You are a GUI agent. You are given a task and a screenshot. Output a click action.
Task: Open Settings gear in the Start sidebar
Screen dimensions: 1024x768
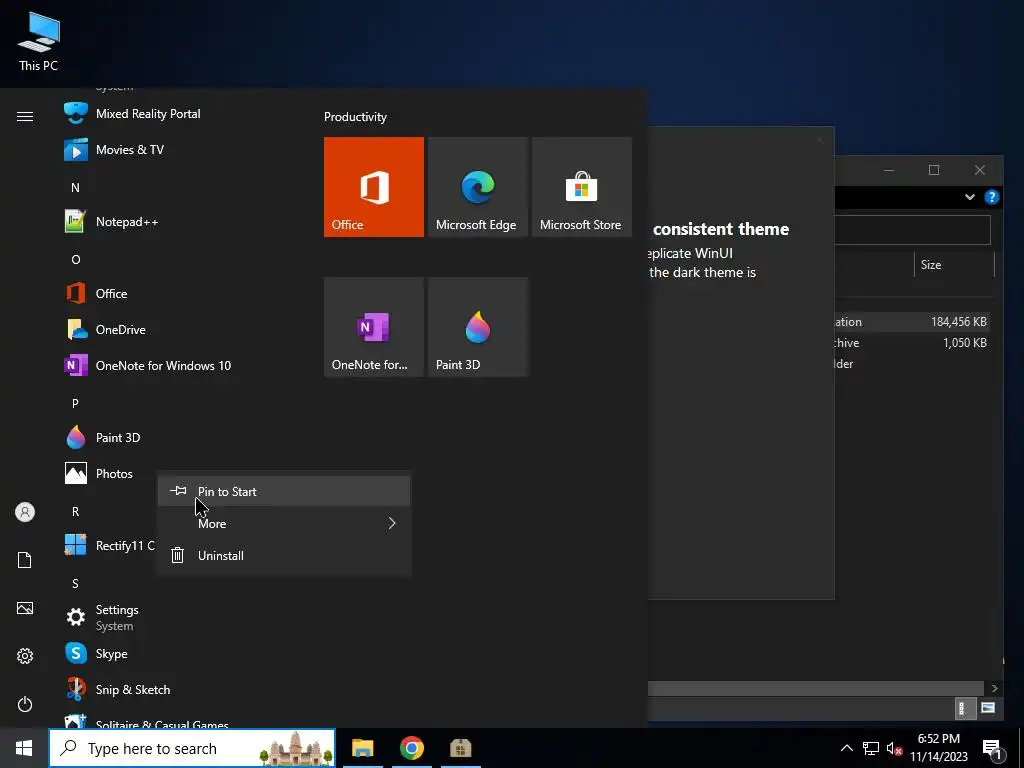(x=25, y=656)
